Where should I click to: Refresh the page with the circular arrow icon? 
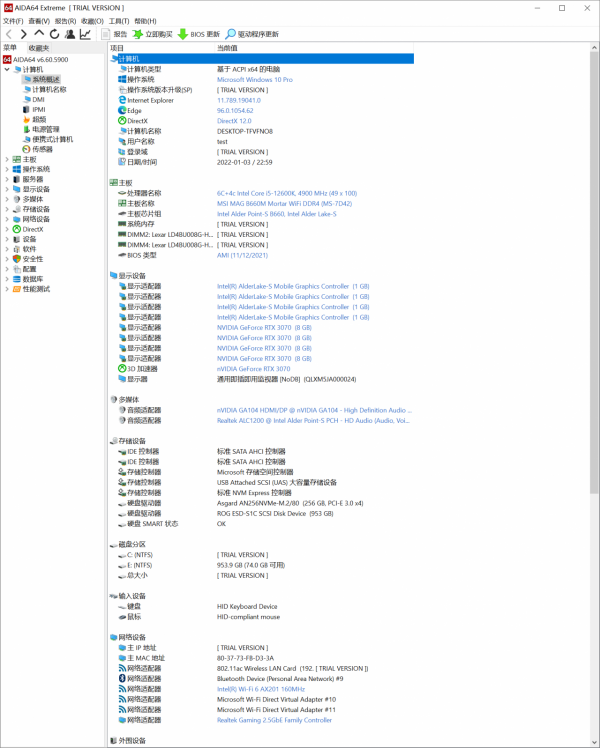click(54, 34)
